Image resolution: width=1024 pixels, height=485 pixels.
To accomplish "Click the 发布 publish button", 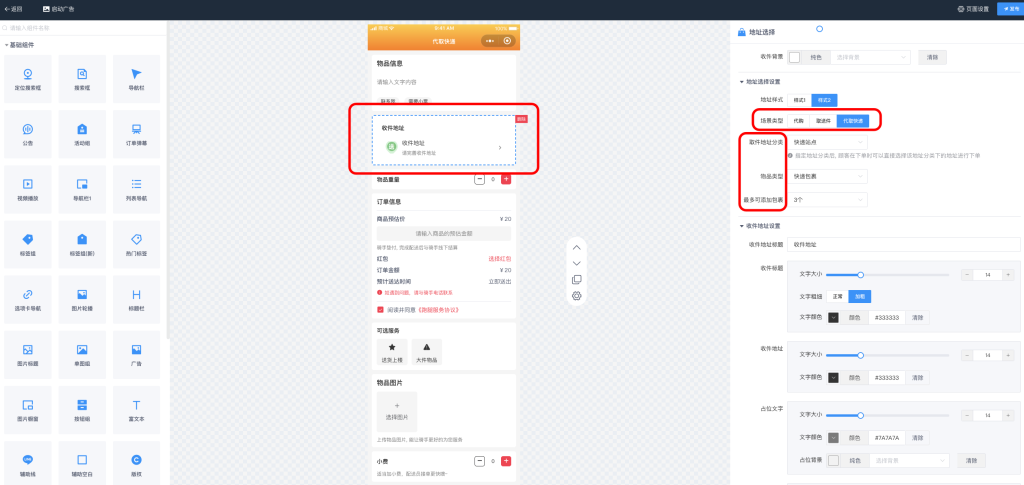I will [x=1008, y=9].
